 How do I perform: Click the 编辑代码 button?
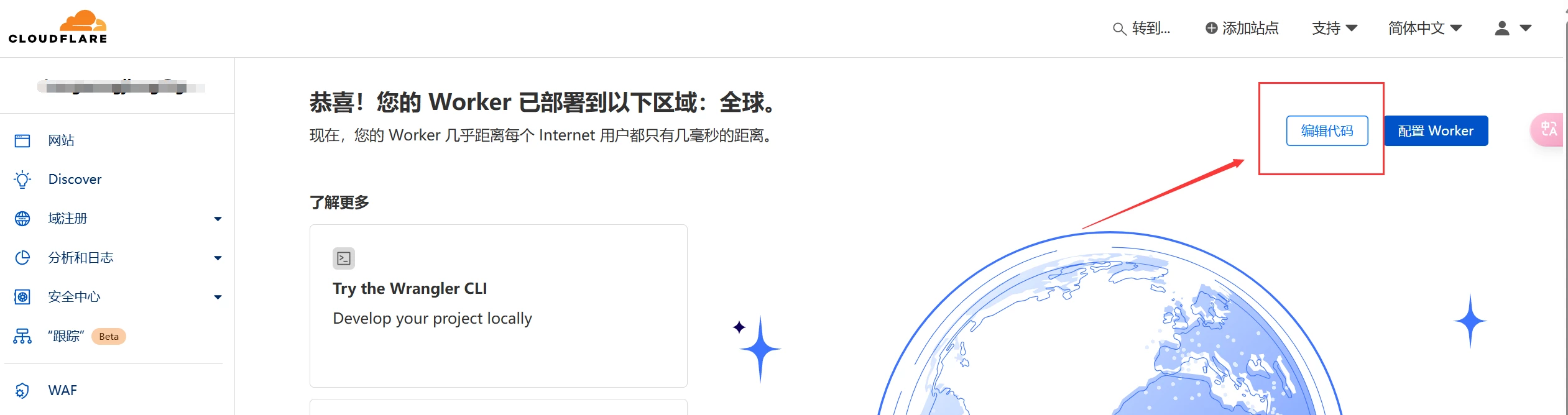point(1327,131)
